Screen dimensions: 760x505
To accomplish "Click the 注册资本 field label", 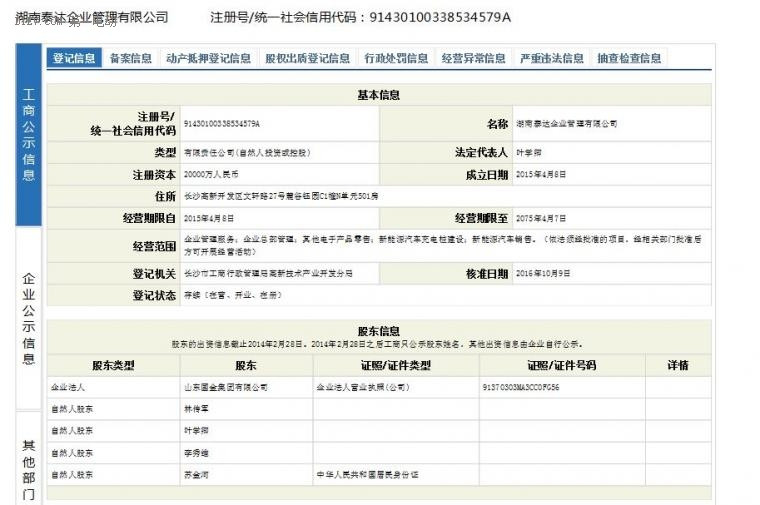I will (154, 175).
